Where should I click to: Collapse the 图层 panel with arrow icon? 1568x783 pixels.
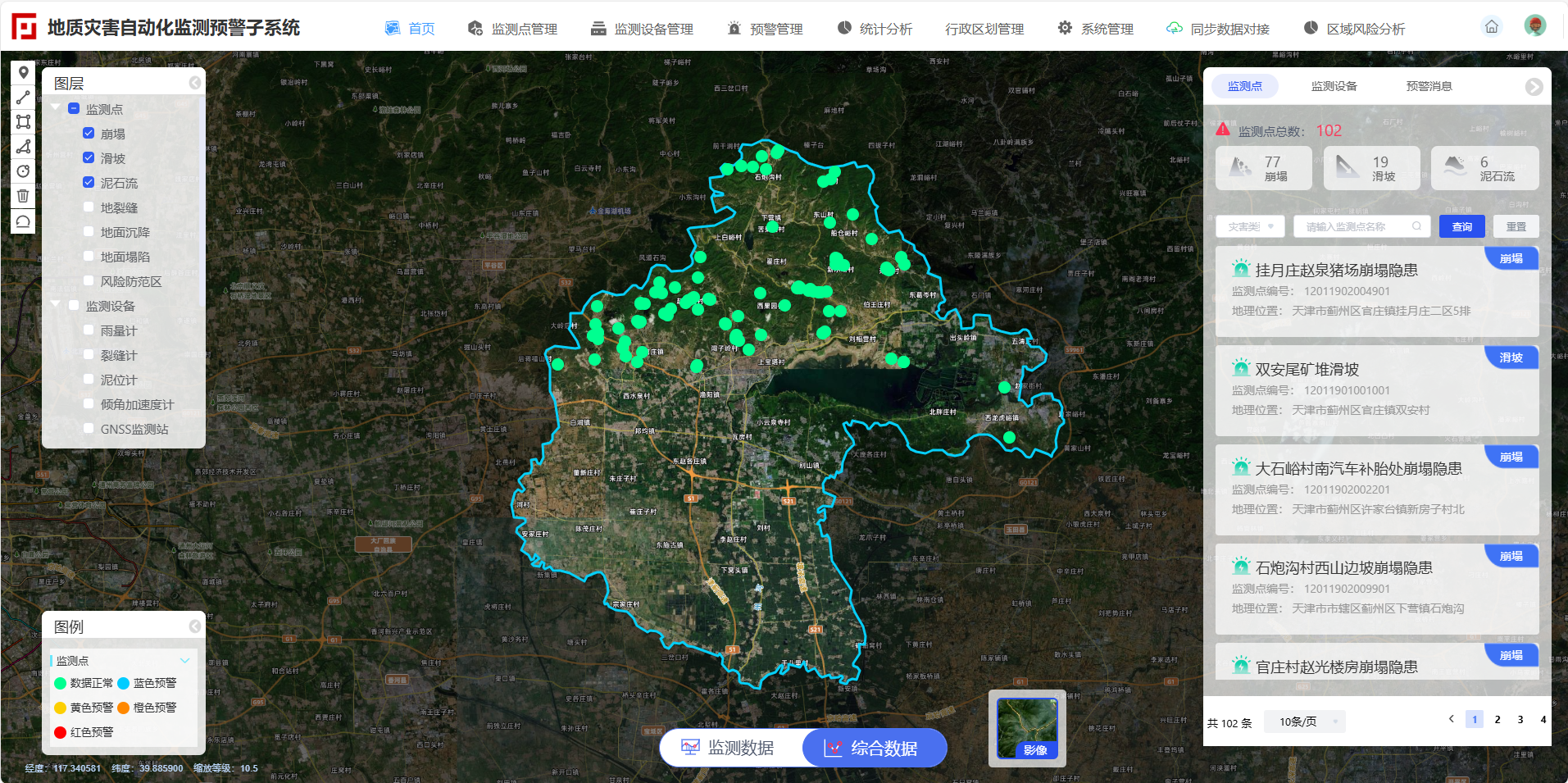click(x=194, y=83)
